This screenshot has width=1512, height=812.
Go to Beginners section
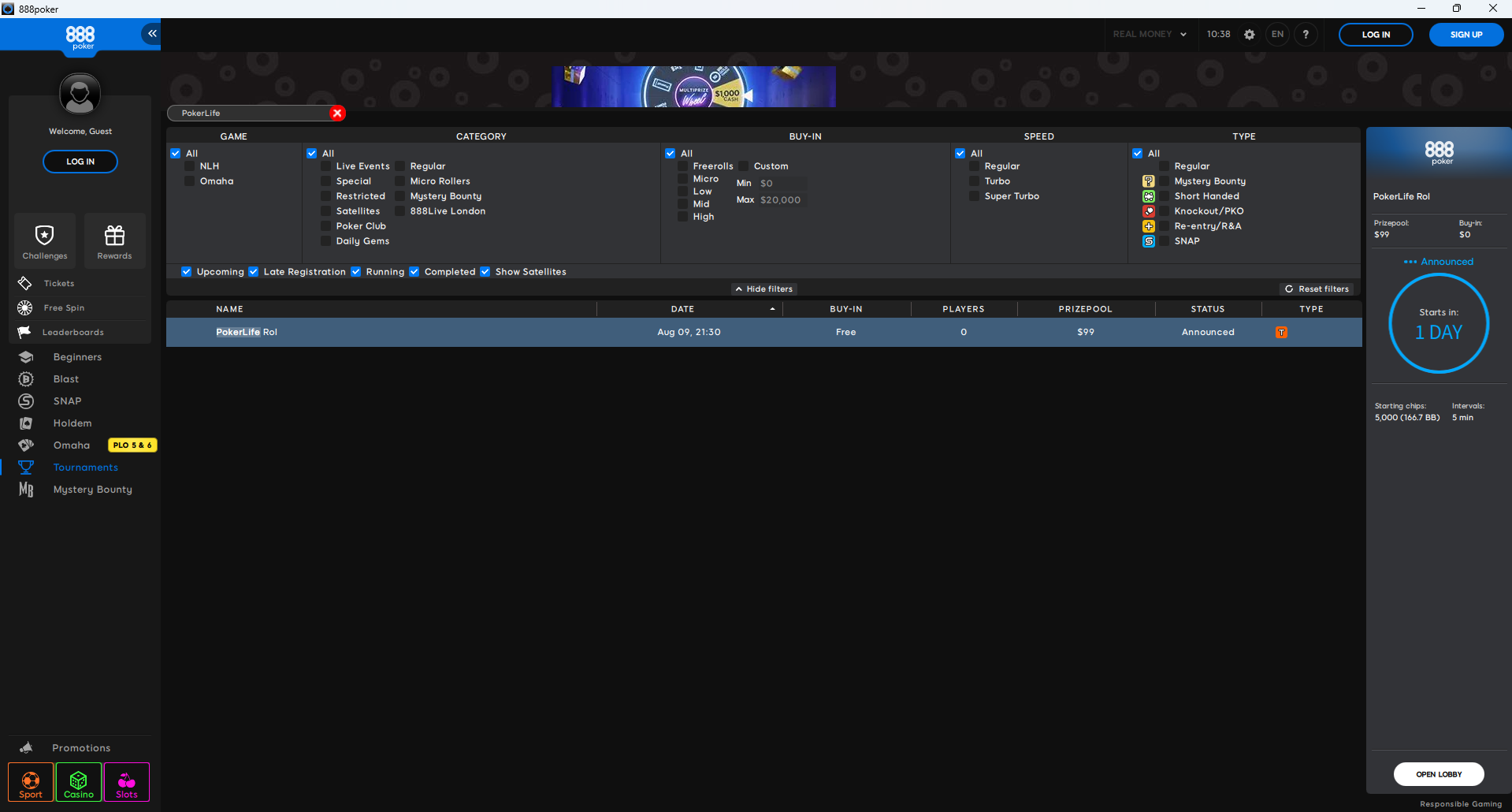pos(79,357)
